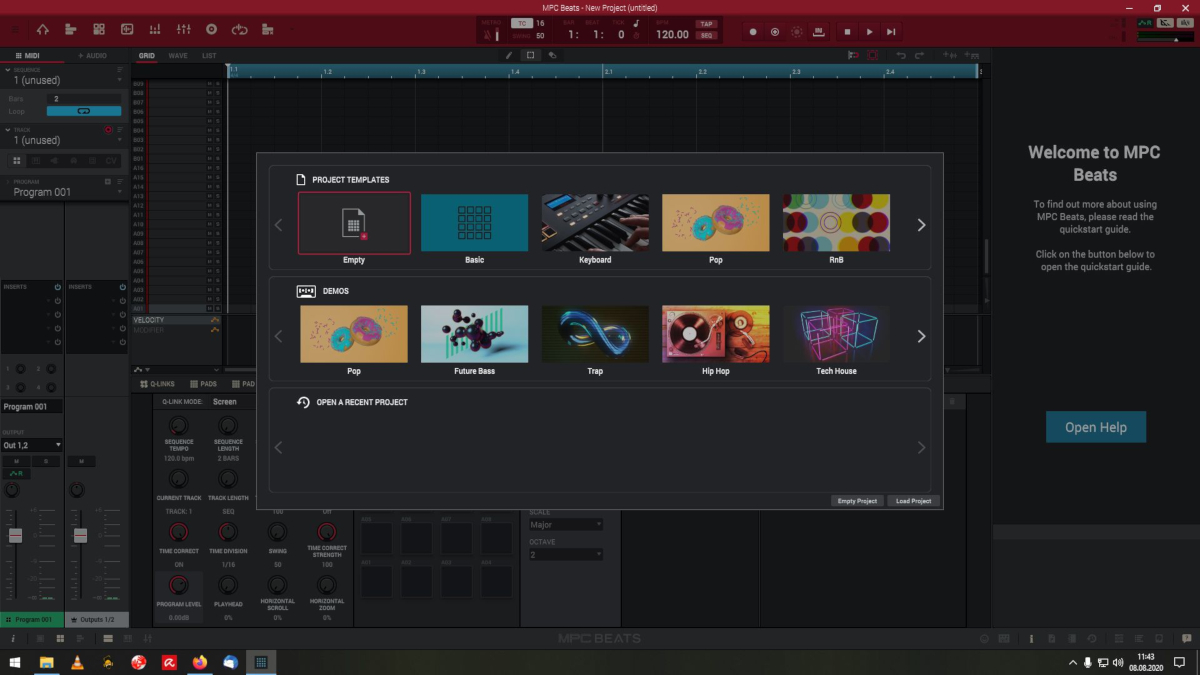Click the TAP tempo button
Viewport: 1200px width, 675px height.
click(x=707, y=24)
